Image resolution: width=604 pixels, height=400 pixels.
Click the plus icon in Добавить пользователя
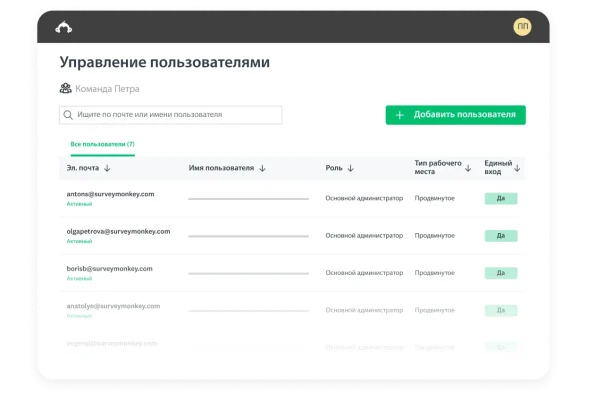tap(399, 115)
